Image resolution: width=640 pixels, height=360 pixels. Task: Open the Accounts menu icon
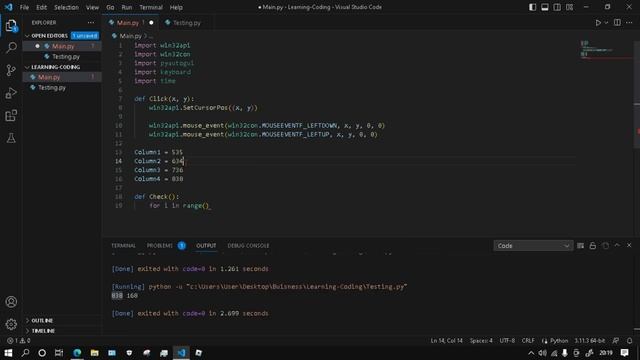[x=11, y=302]
